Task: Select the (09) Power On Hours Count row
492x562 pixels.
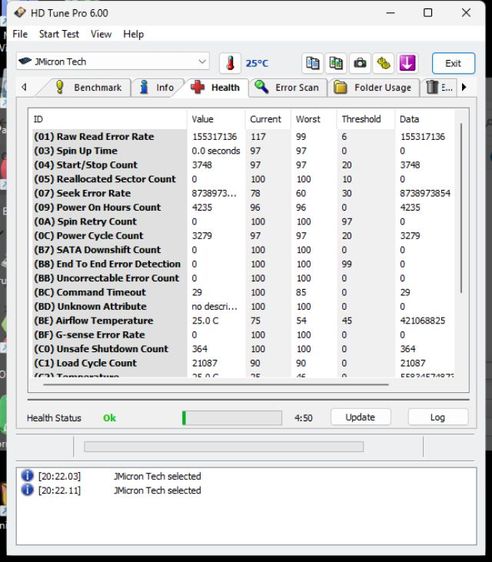Action: [244, 207]
